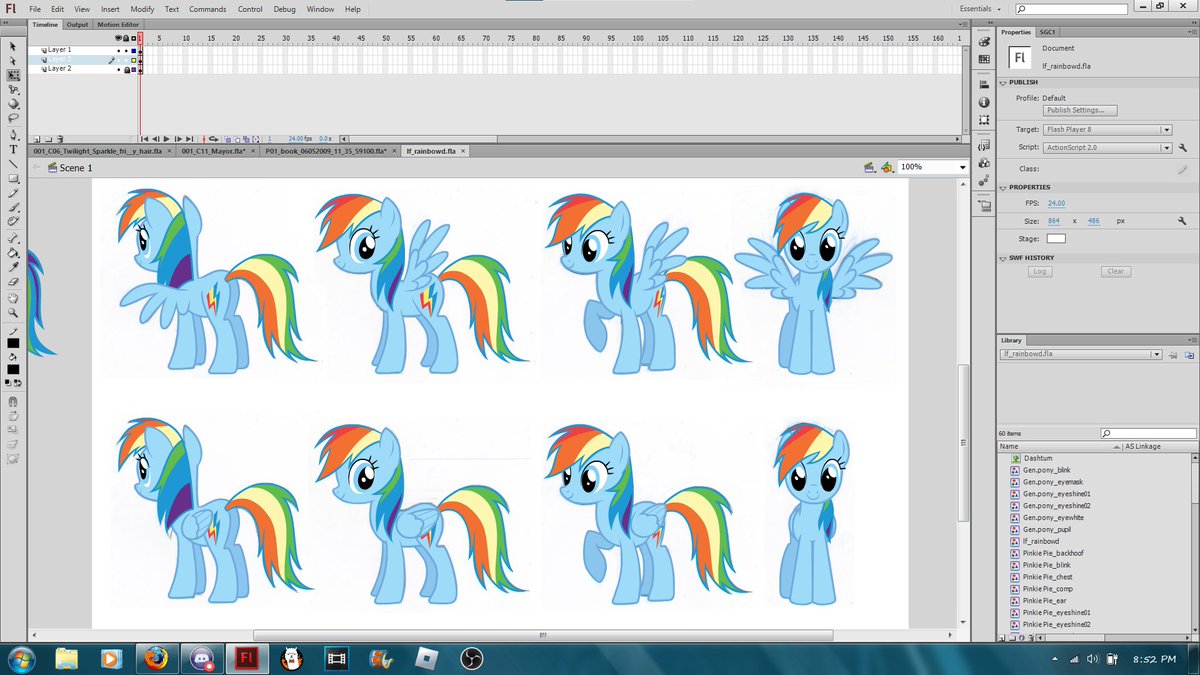This screenshot has height=675, width=1200.
Task: Open the Modify menu
Action: (x=142, y=8)
